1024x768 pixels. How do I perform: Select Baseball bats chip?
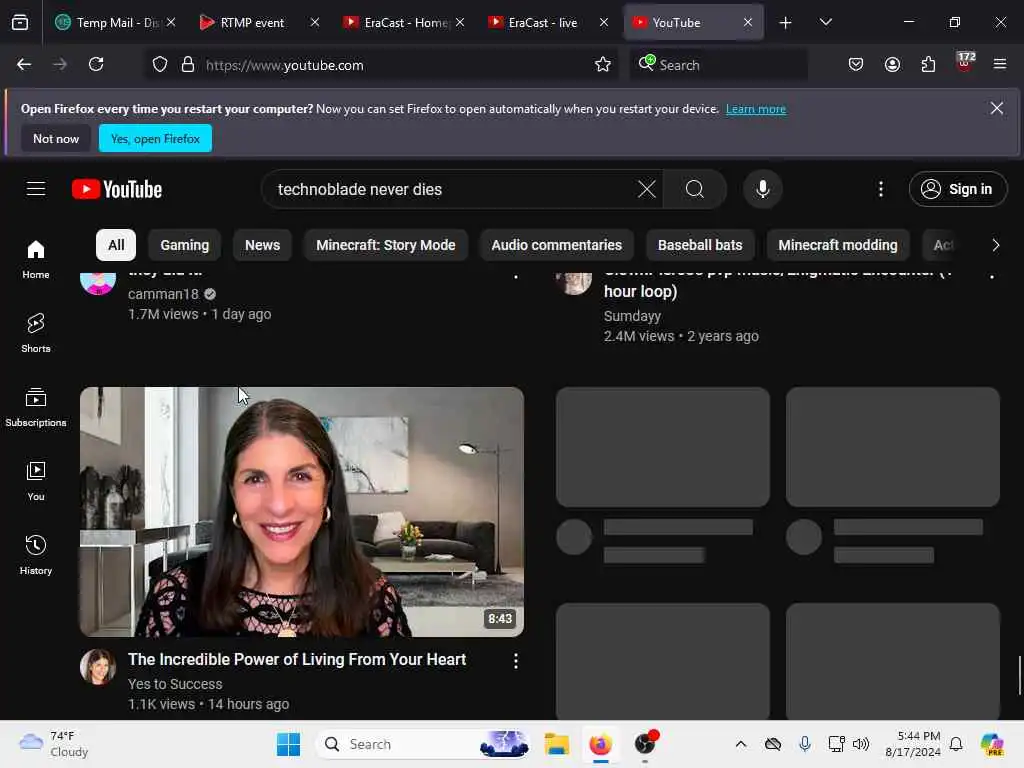(x=700, y=246)
